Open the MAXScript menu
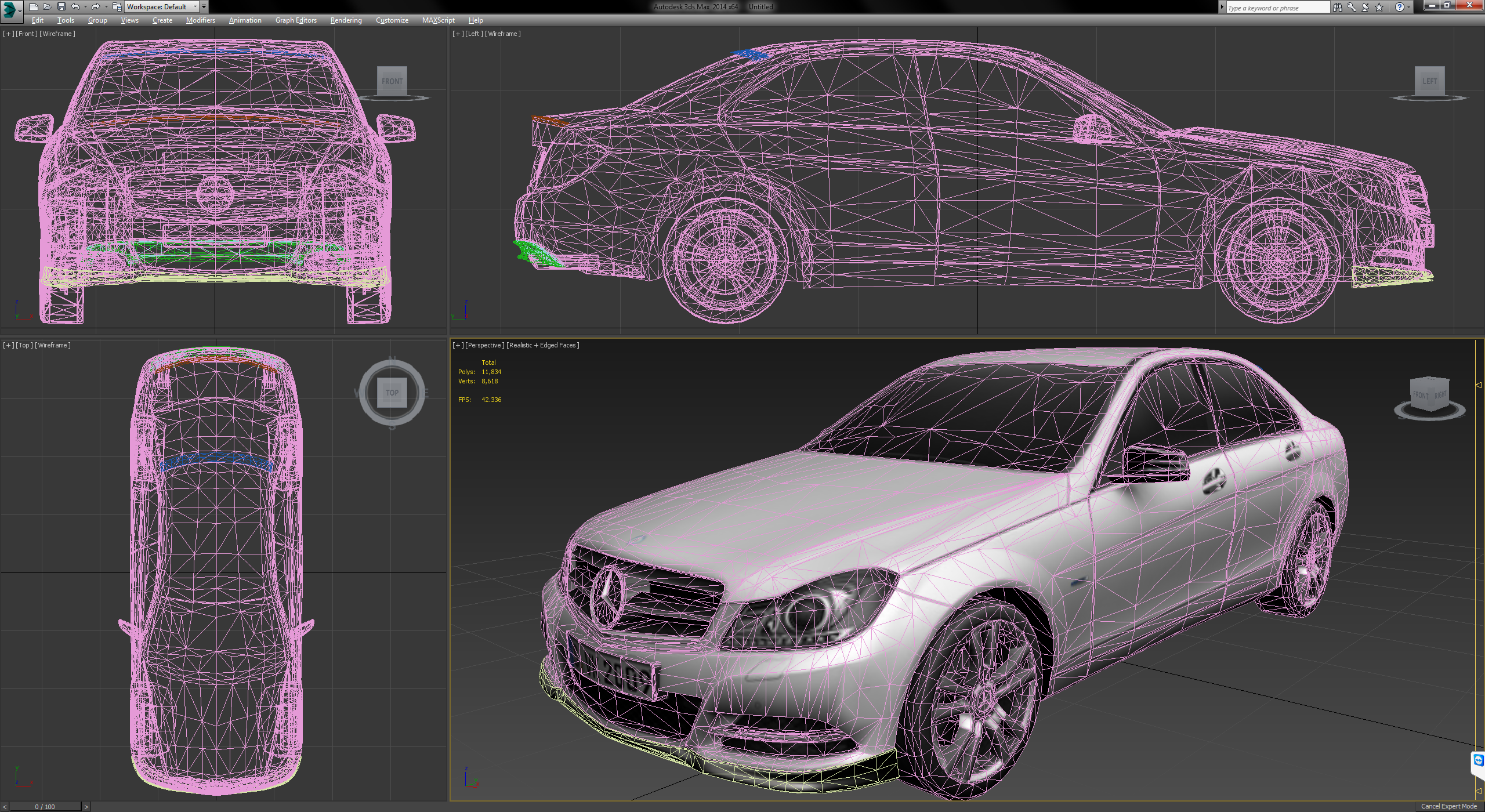This screenshot has height=812, width=1485. tap(439, 20)
